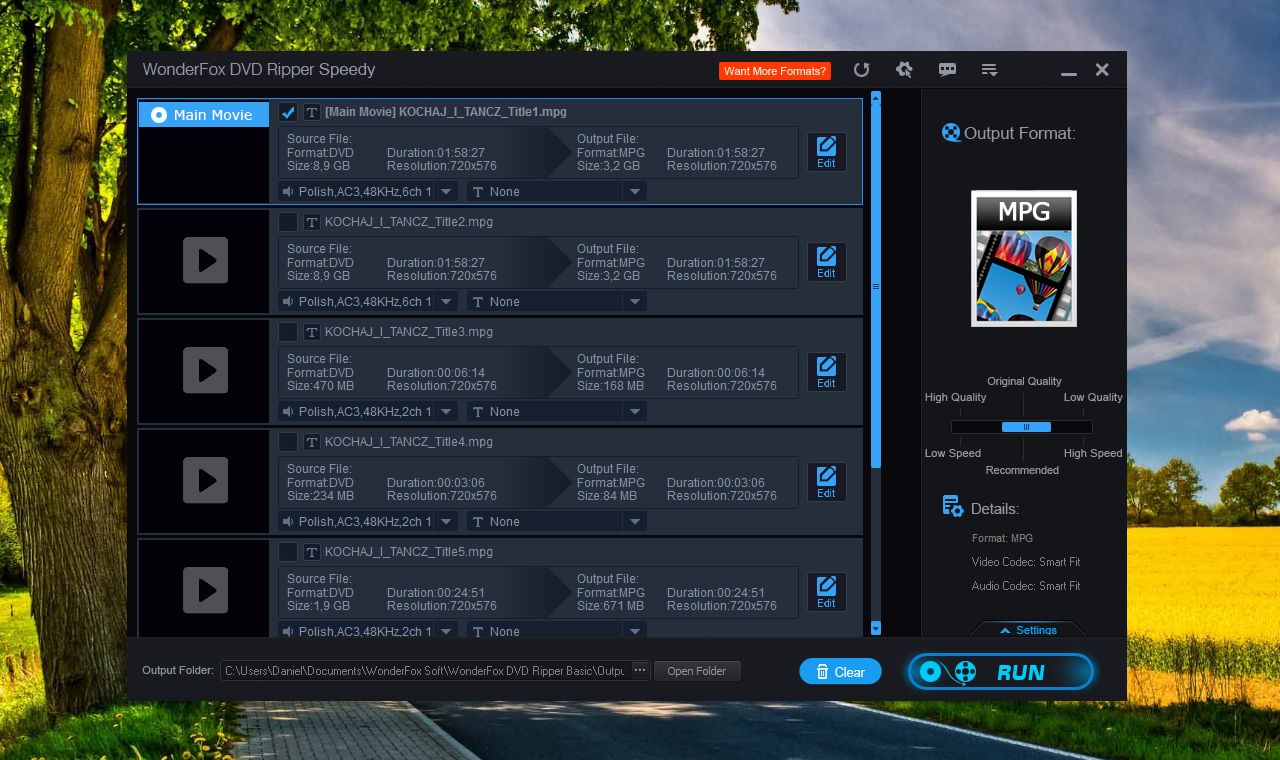The height and width of the screenshot is (760, 1280).
Task: Click the MPG output format icon
Action: 1024,258
